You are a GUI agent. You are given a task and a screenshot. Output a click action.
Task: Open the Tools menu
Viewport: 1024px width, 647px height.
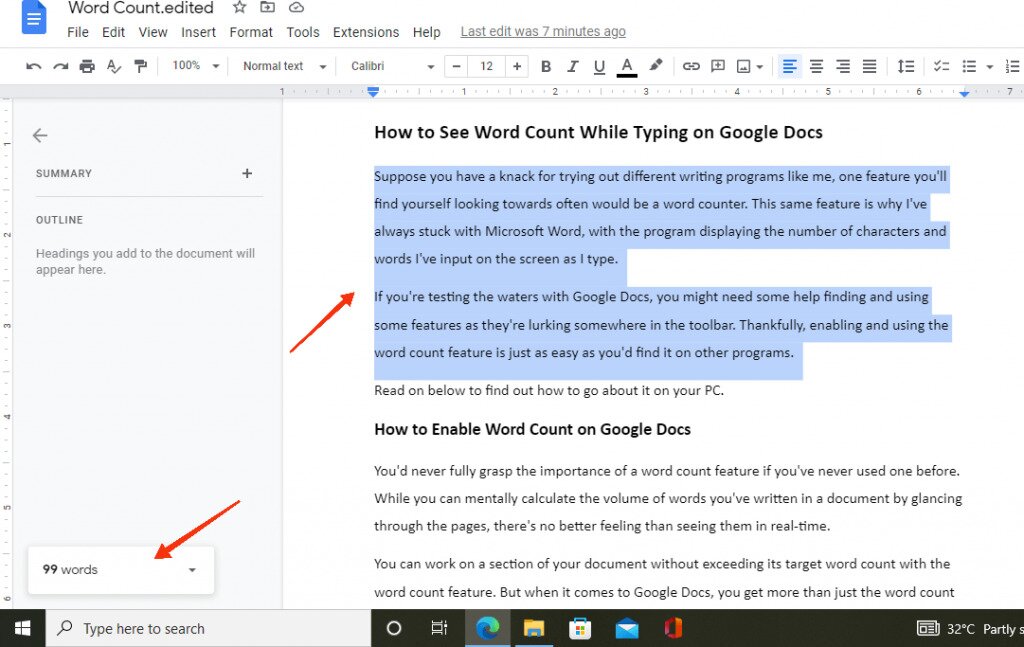click(x=303, y=32)
